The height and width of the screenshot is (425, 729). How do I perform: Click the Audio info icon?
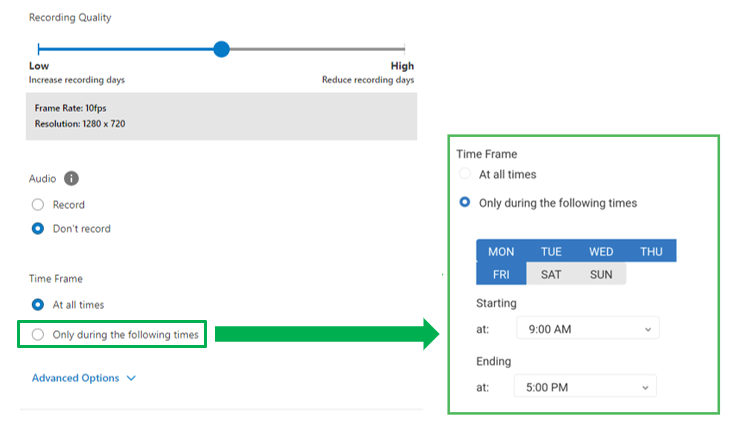tap(71, 179)
